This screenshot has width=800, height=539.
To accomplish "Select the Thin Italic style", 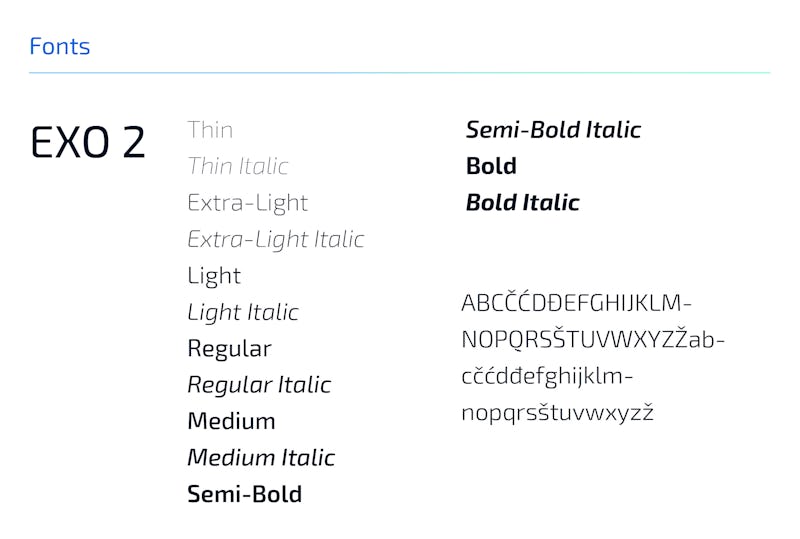I will click(x=238, y=166).
